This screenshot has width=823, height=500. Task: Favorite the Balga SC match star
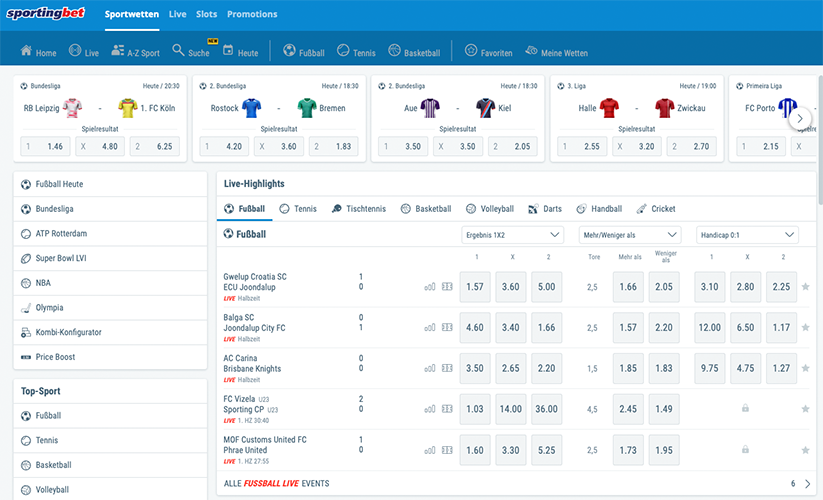point(805,327)
